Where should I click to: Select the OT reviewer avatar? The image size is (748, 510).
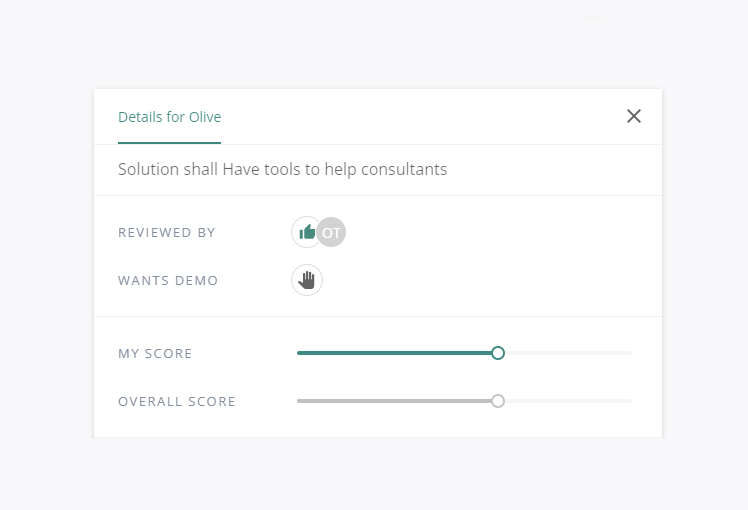click(x=332, y=232)
